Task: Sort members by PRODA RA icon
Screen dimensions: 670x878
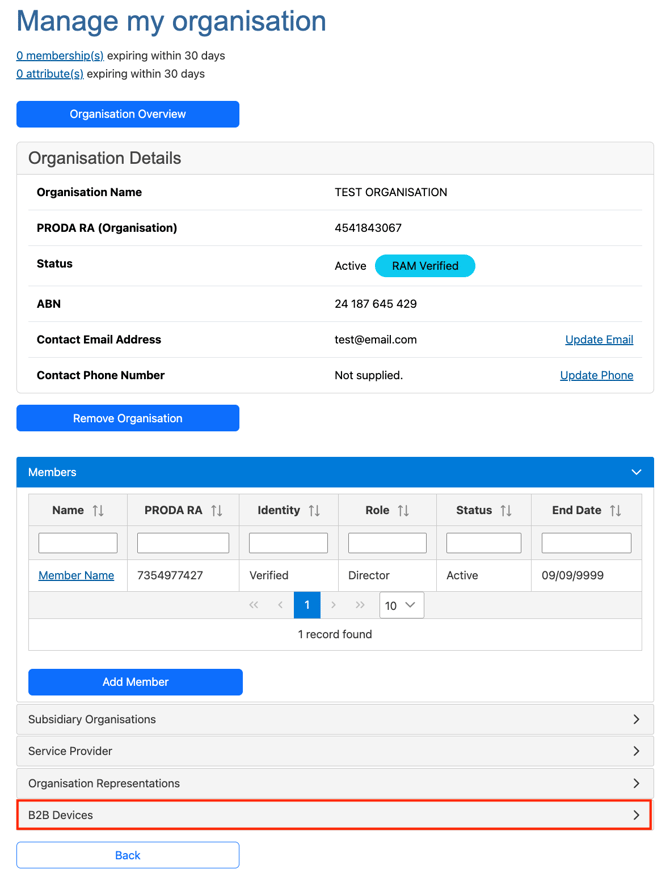Action: 217,511
